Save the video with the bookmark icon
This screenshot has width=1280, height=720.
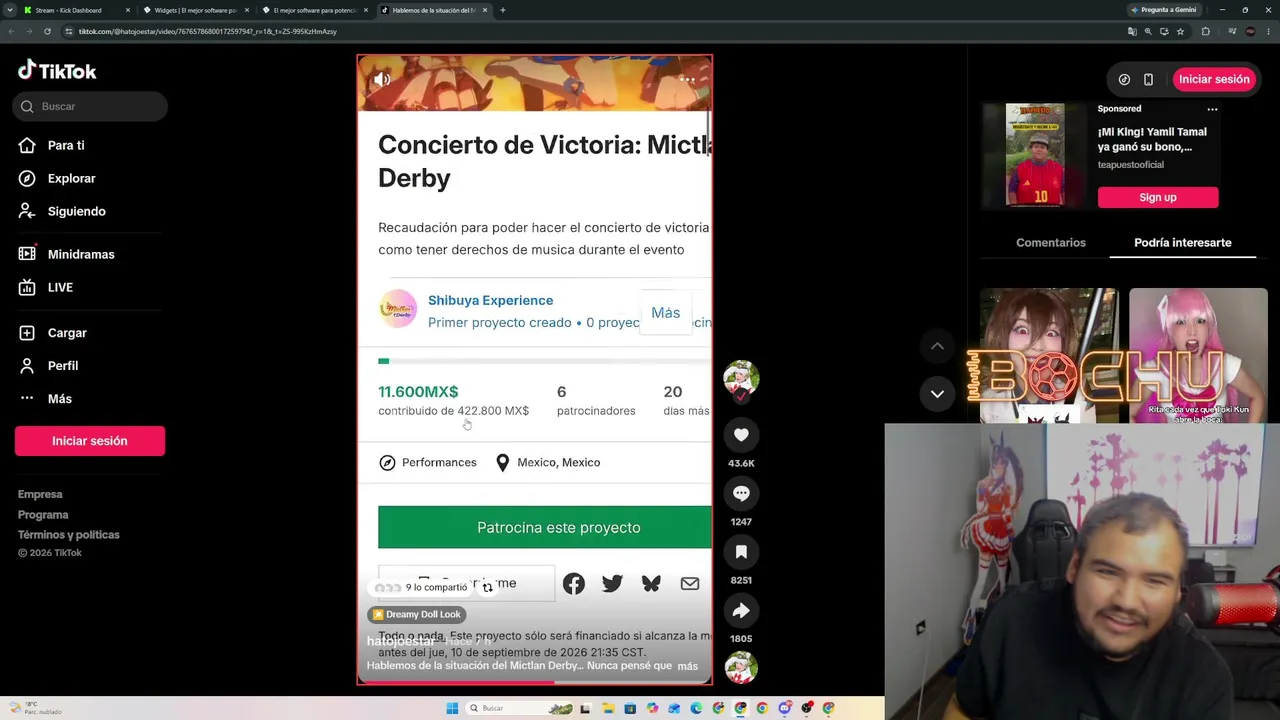(741, 552)
